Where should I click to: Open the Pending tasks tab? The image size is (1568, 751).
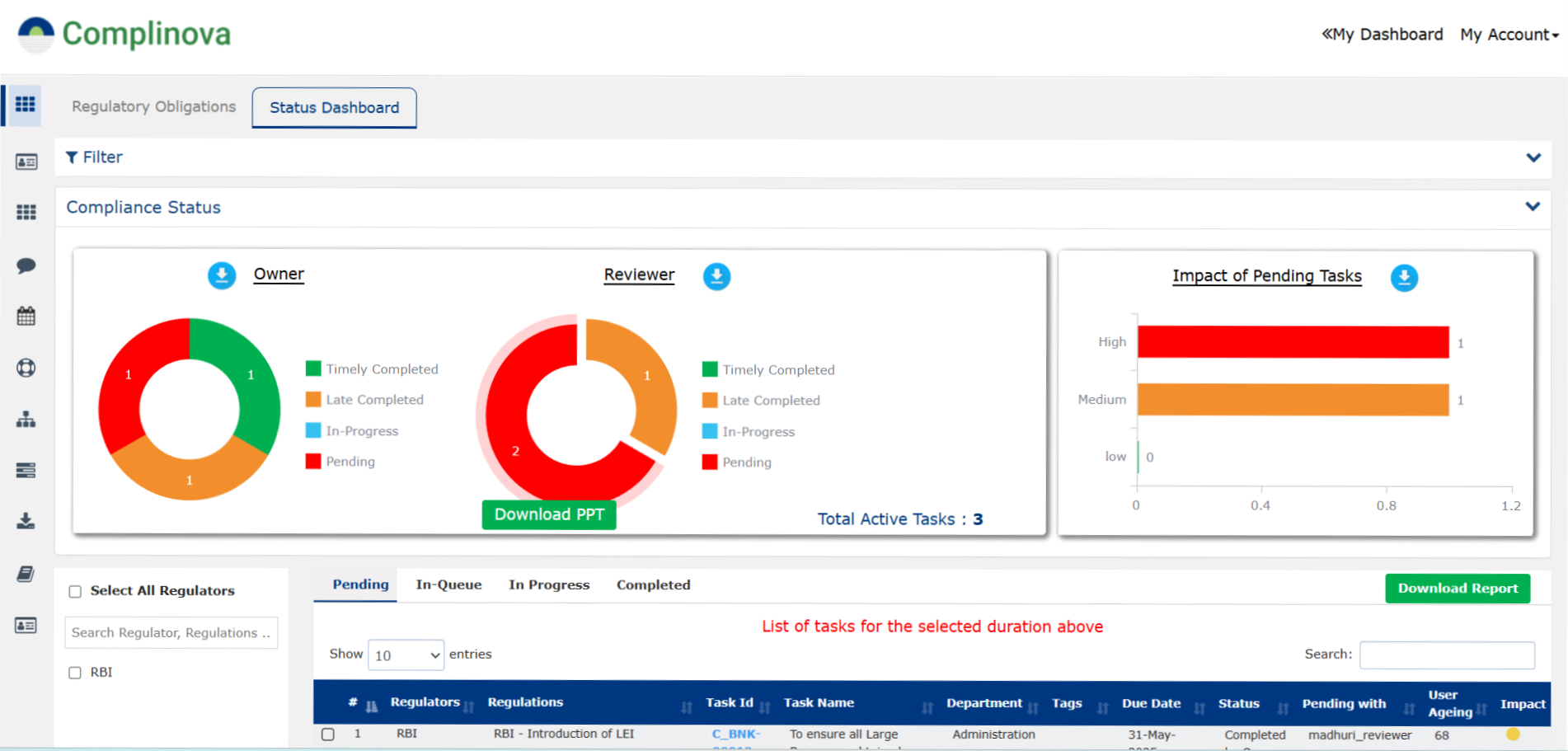click(x=360, y=584)
